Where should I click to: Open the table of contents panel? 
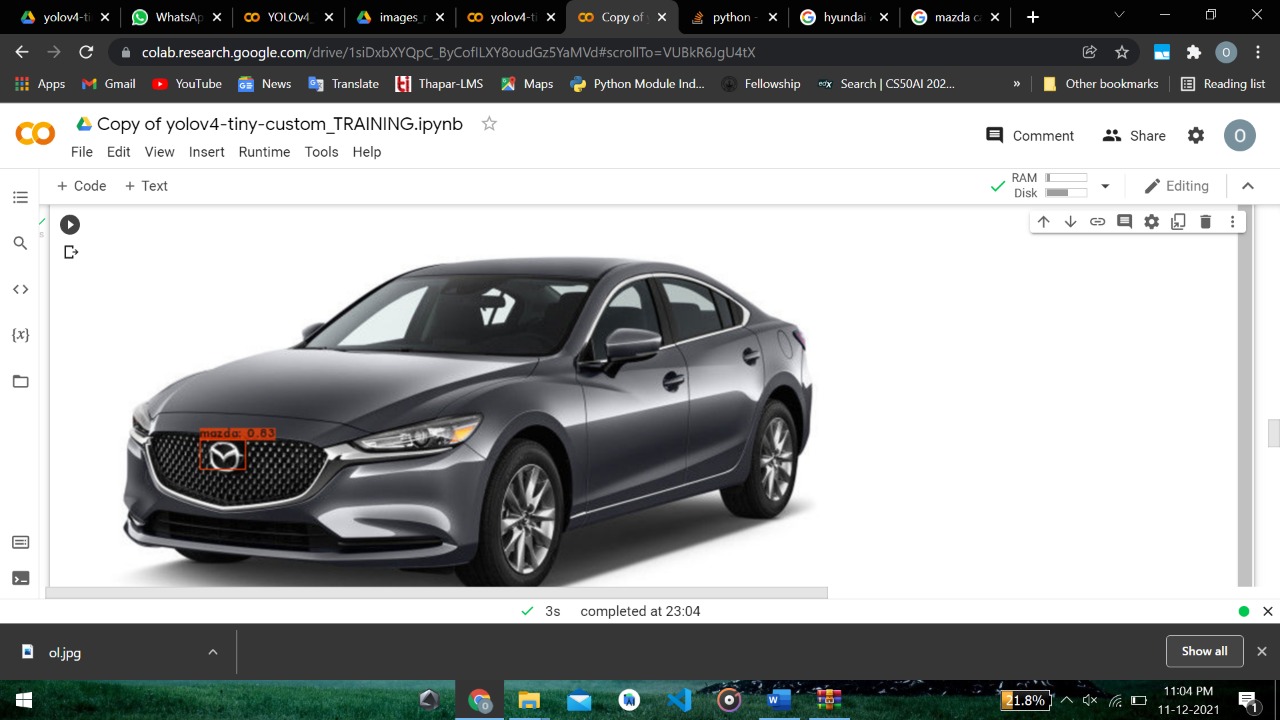click(x=20, y=197)
